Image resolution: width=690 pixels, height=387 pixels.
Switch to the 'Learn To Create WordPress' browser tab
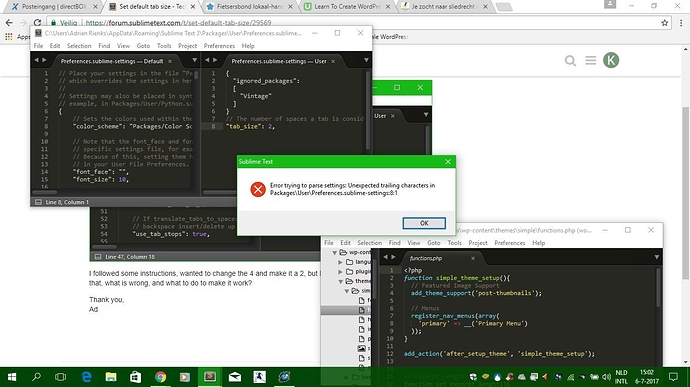click(x=346, y=7)
